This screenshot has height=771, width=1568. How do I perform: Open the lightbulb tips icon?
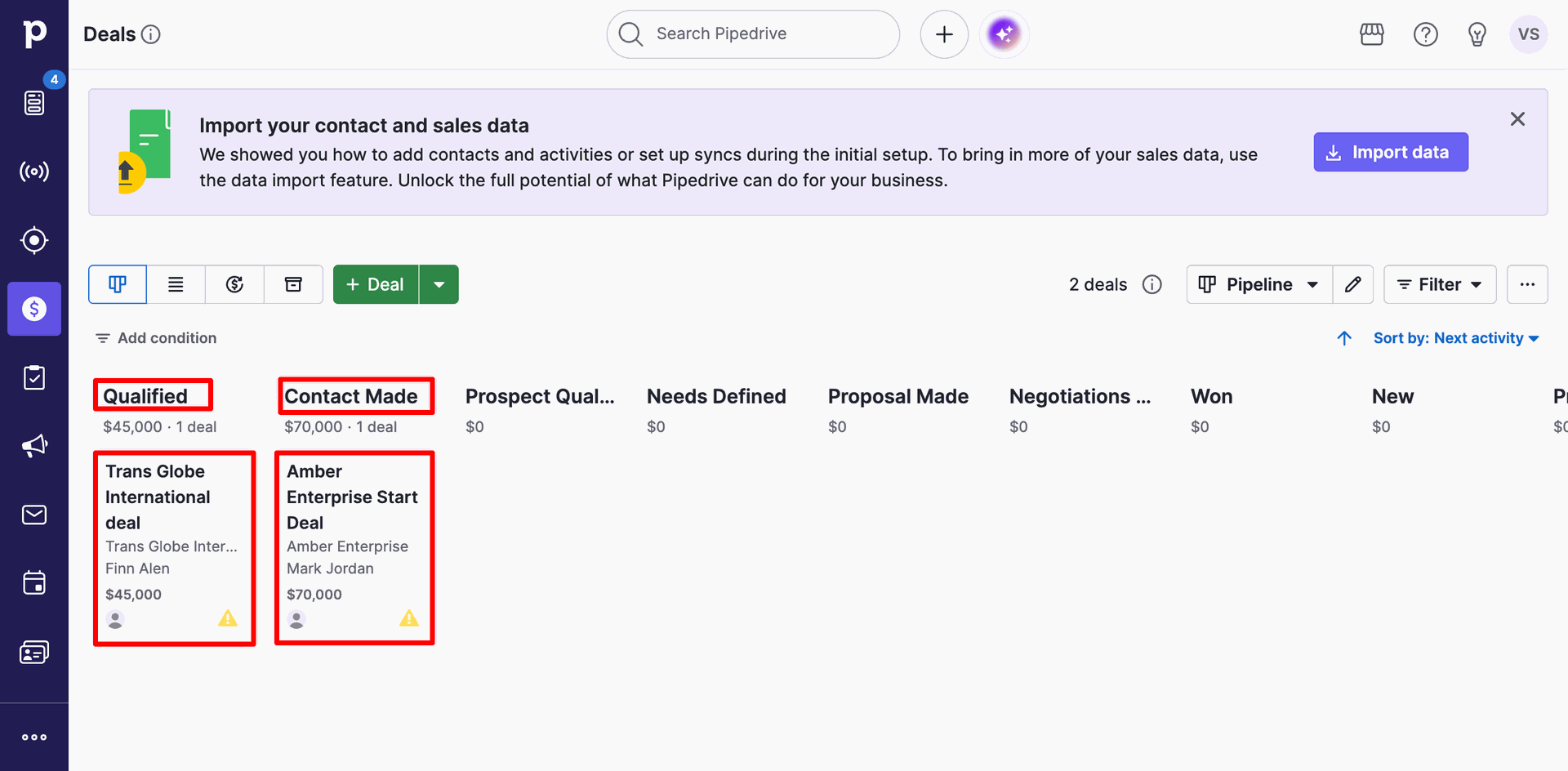1477,34
